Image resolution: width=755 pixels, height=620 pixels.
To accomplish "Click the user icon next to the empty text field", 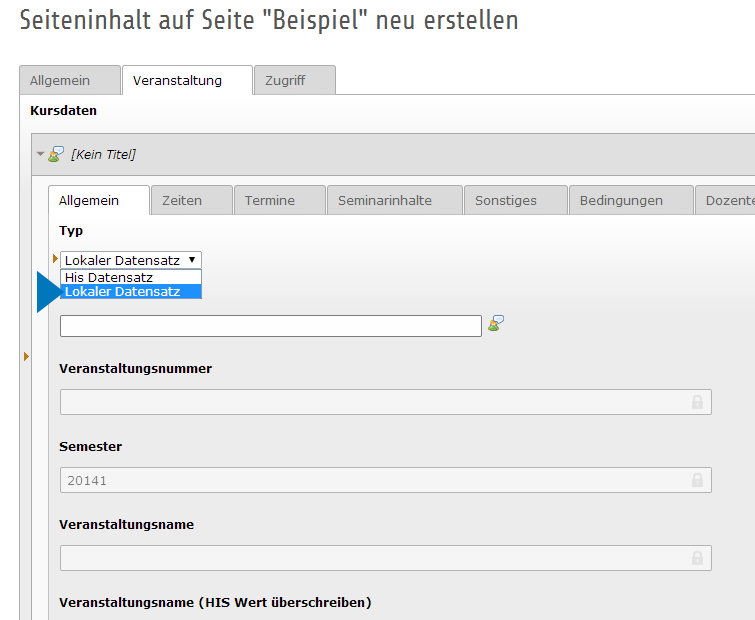I will click(x=495, y=323).
